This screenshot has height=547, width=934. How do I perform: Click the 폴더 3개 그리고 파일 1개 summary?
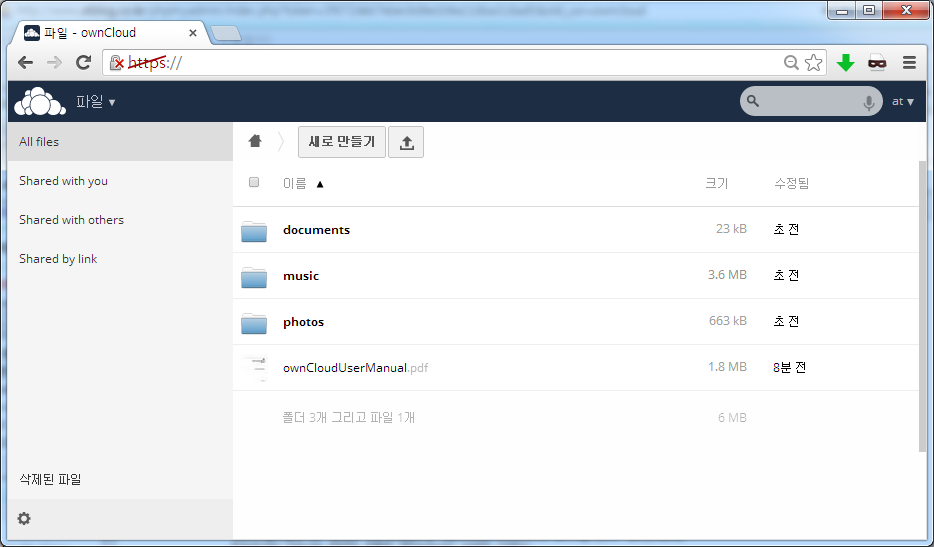(x=348, y=418)
